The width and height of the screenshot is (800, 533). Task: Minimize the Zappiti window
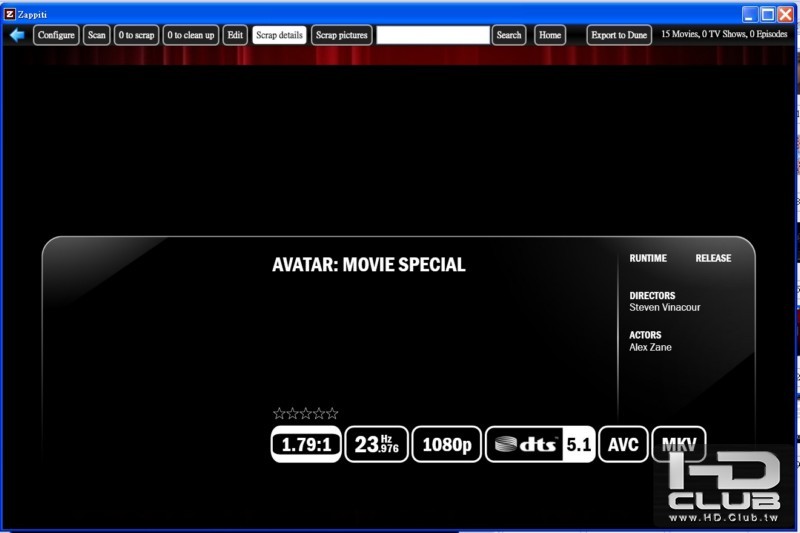749,14
